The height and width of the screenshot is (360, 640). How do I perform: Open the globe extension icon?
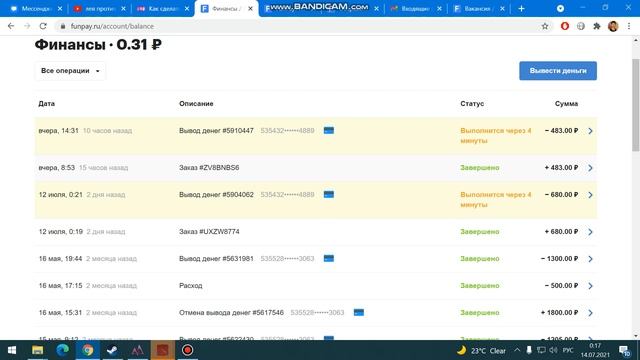(581, 26)
